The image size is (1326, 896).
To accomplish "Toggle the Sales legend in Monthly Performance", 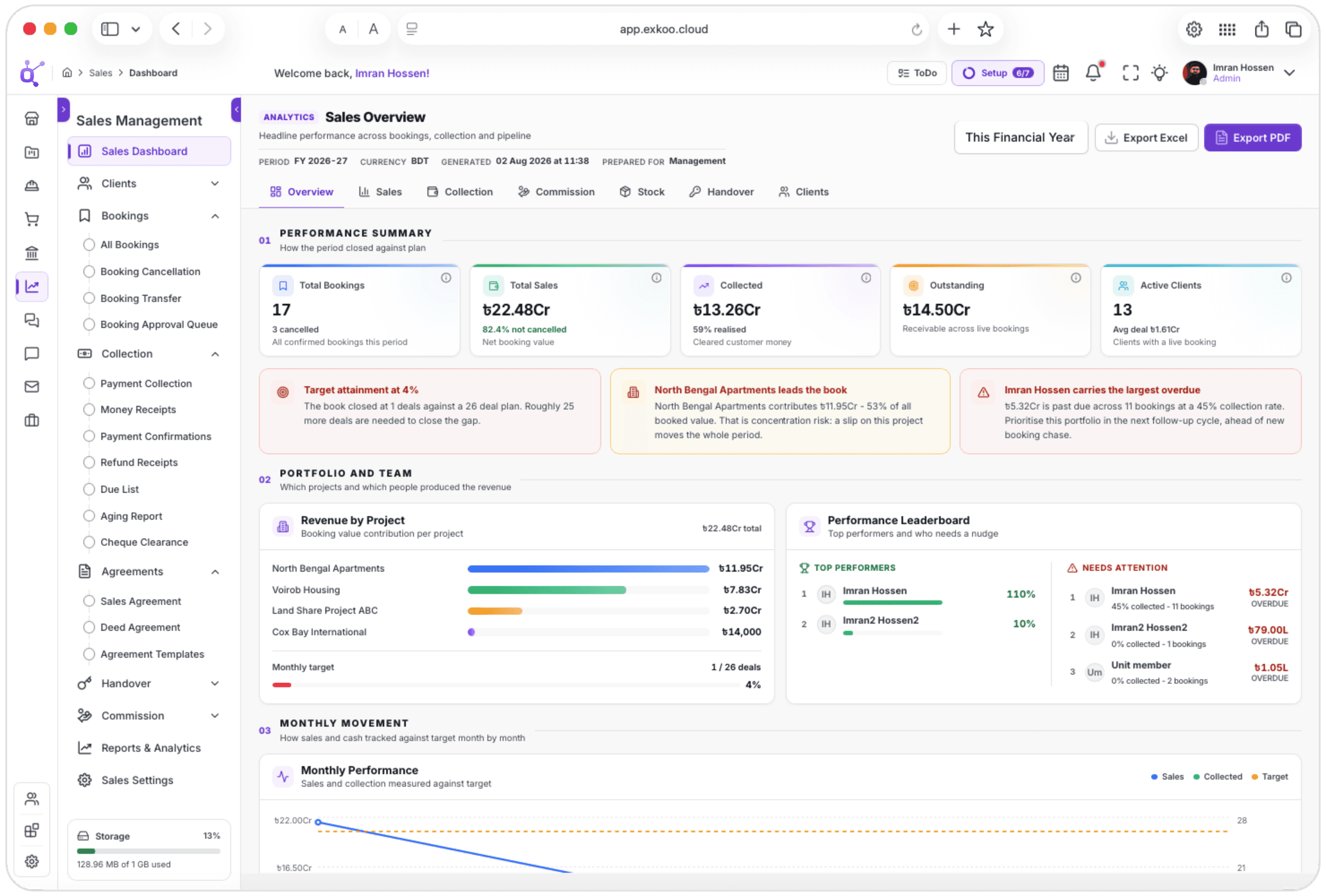I will point(1167,777).
